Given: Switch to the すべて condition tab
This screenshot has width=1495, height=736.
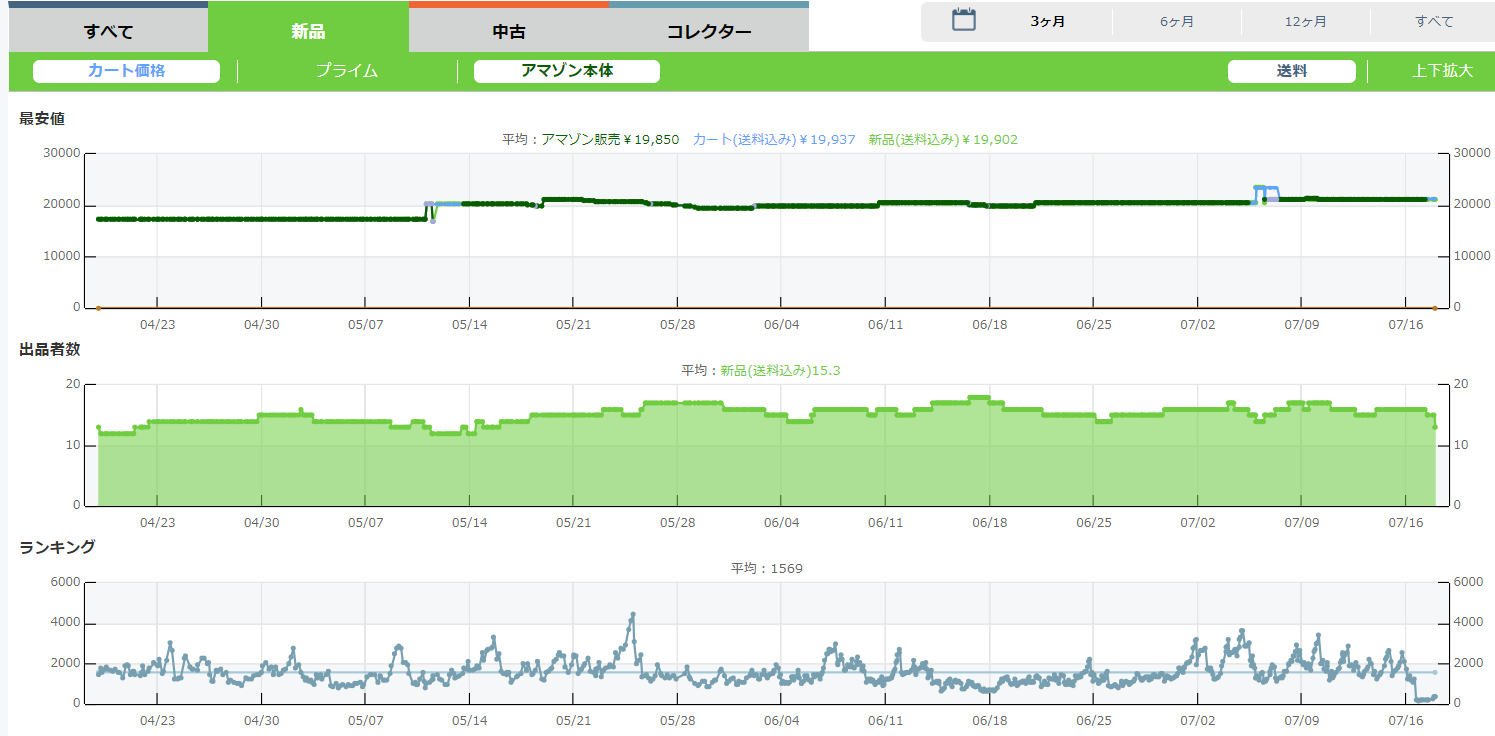Looking at the screenshot, I should (x=108, y=31).
